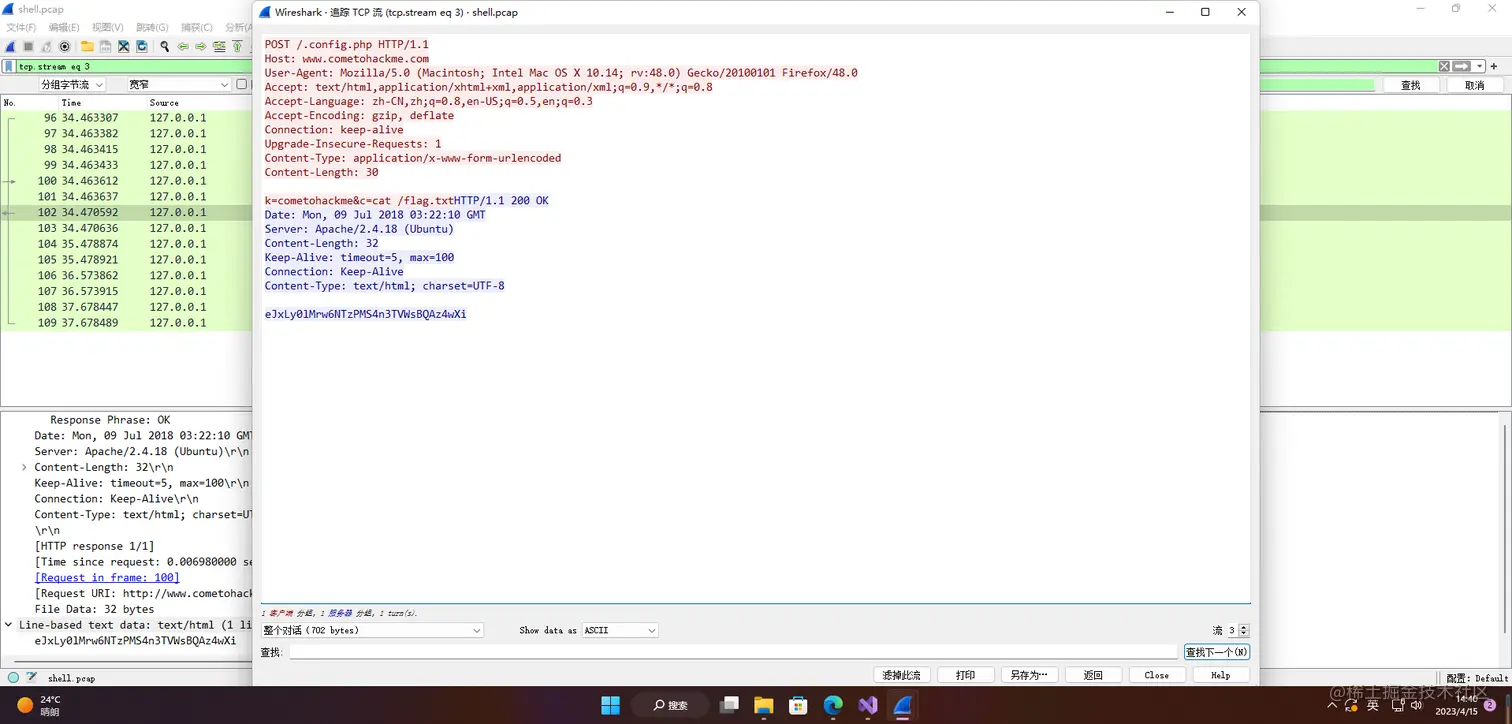Sort packets by the Source column header
The width and height of the screenshot is (1512, 724).
pyautogui.click(x=165, y=102)
